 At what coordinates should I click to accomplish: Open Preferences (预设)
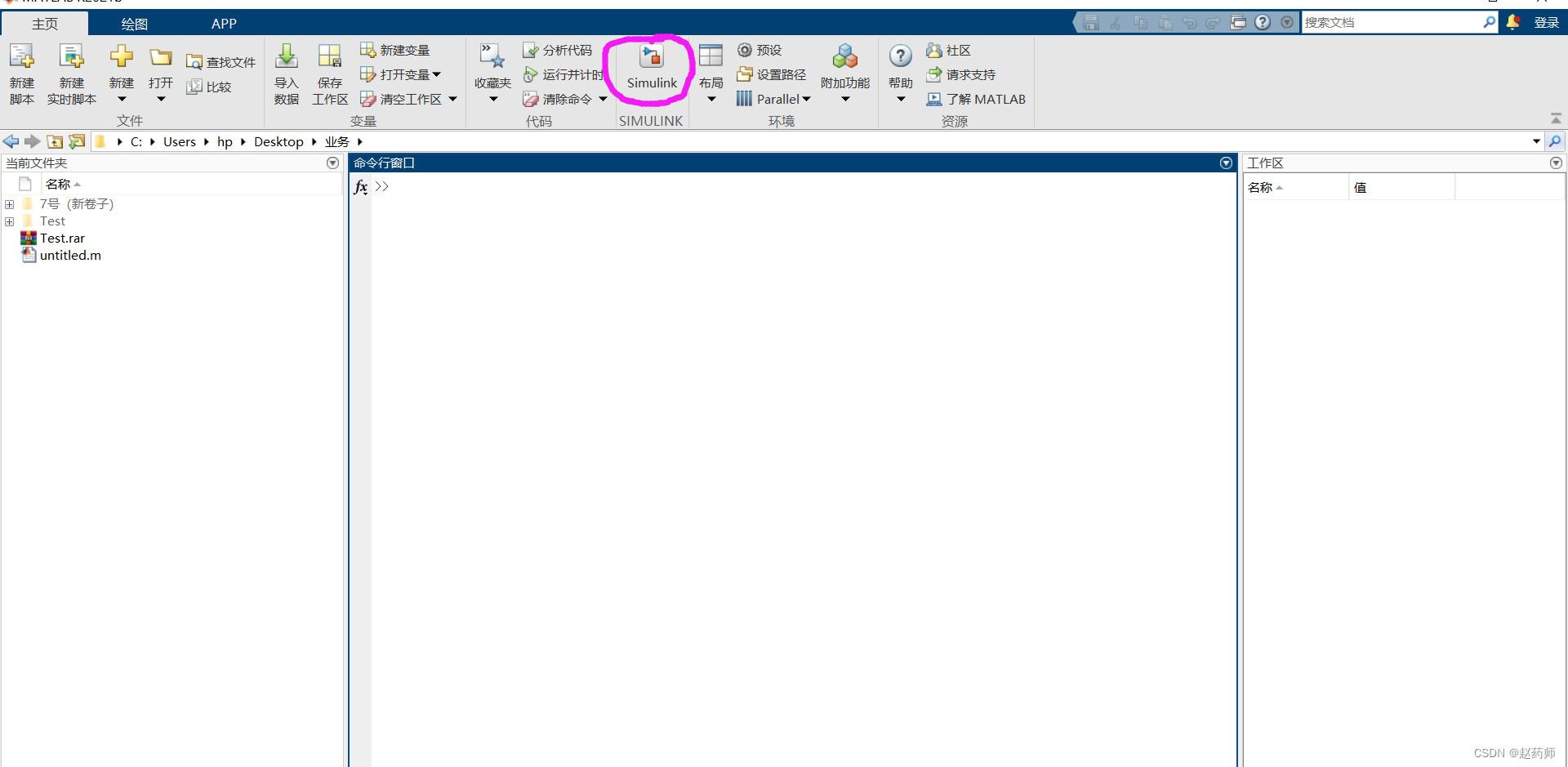click(x=759, y=51)
